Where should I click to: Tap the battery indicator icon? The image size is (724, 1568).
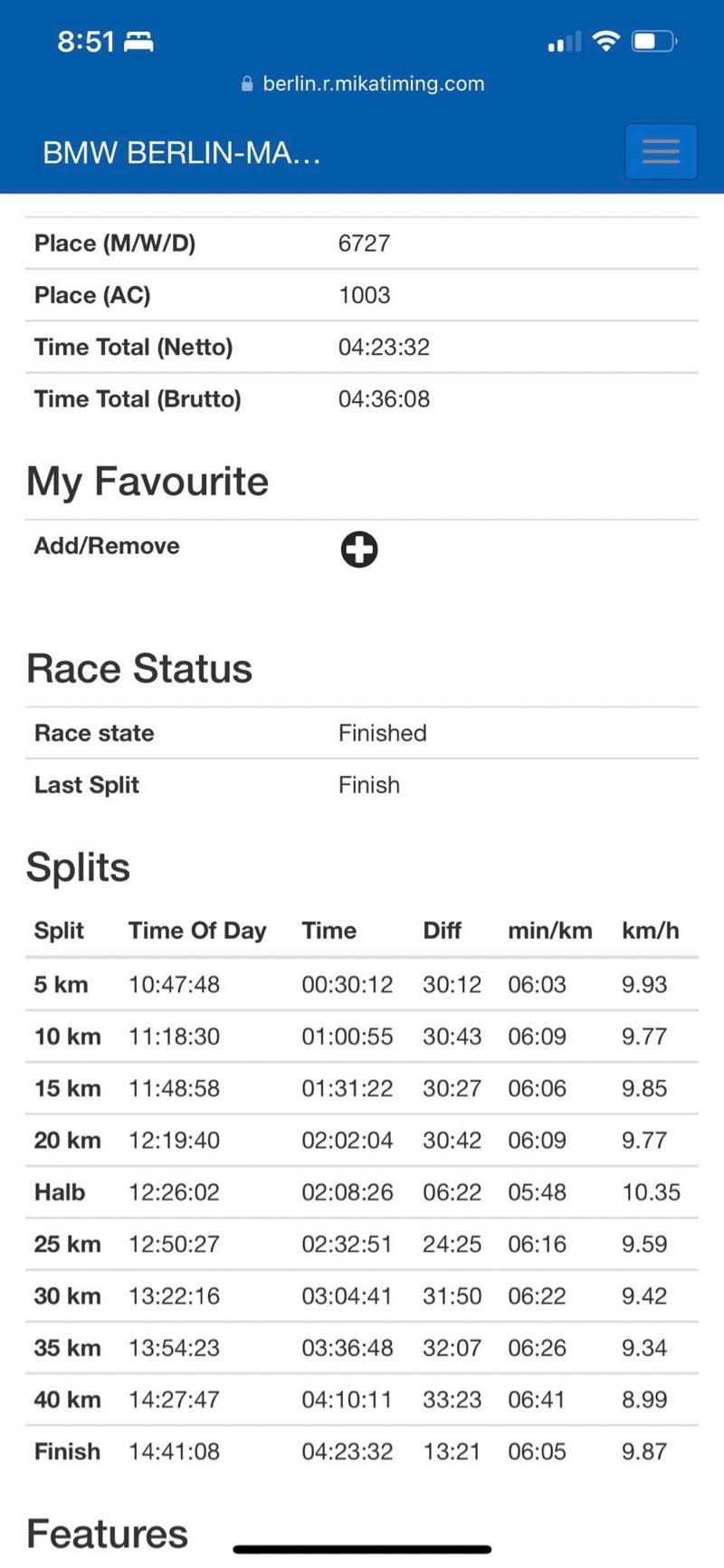pyautogui.click(x=654, y=41)
